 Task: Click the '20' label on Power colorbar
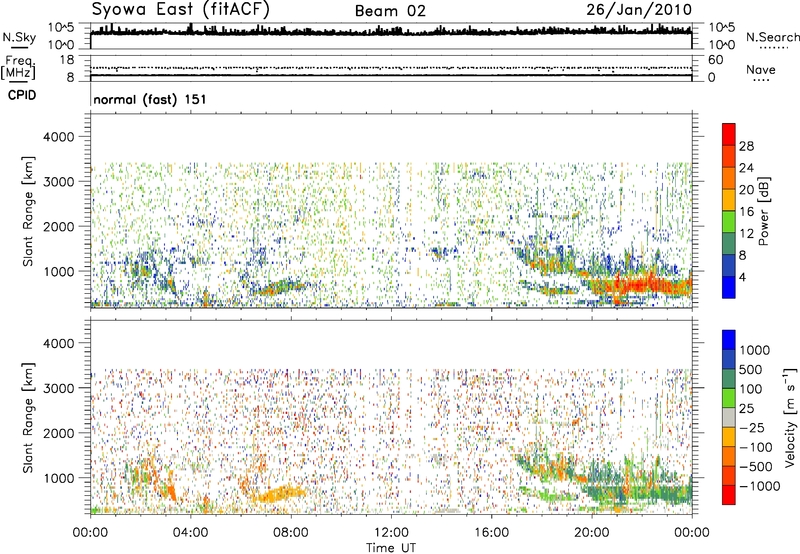[x=746, y=190]
